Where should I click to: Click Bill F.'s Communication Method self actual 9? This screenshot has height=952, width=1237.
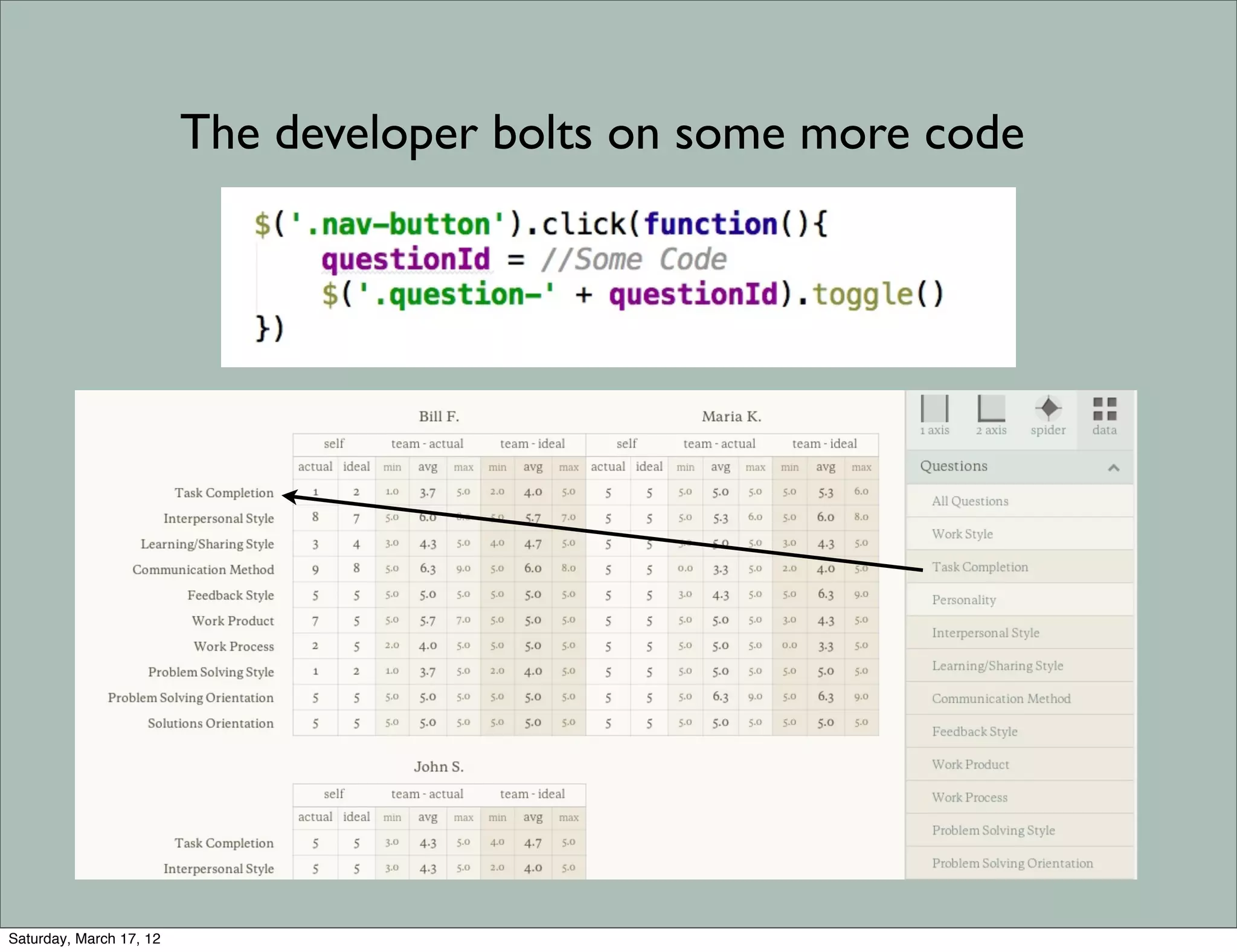pyautogui.click(x=315, y=570)
